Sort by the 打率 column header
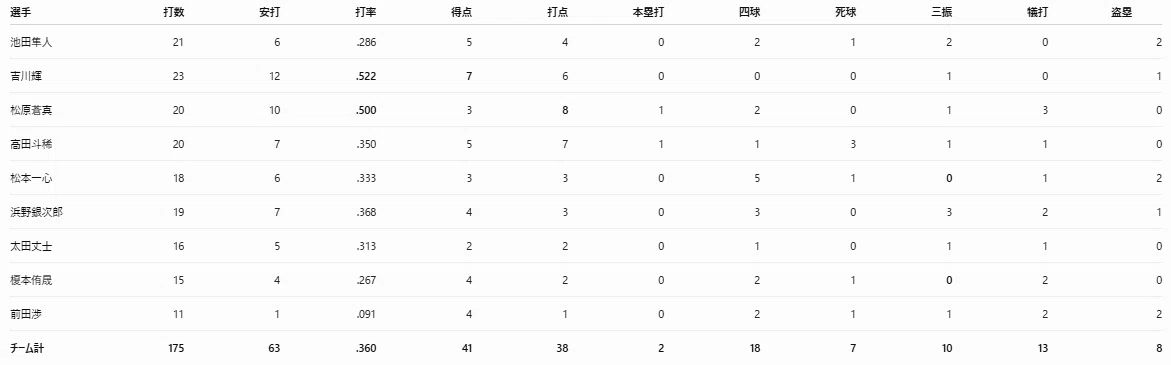This screenshot has width=1171, height=365. pos(366,12)
